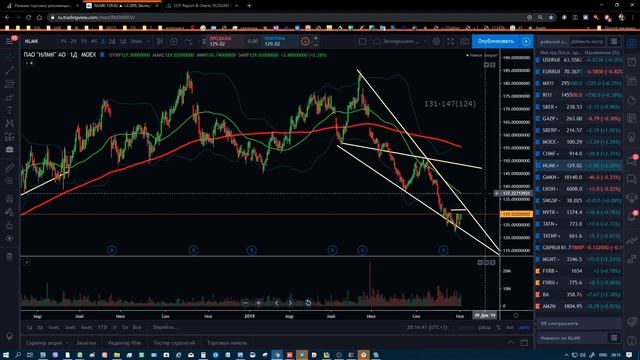Open chart settings gear icon
Viewport: 640px width, 360px height.
(436, 41)
